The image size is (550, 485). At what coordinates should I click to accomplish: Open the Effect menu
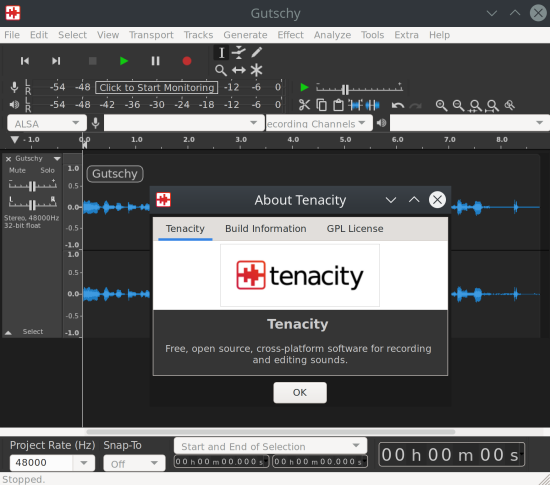coord(290,35)
